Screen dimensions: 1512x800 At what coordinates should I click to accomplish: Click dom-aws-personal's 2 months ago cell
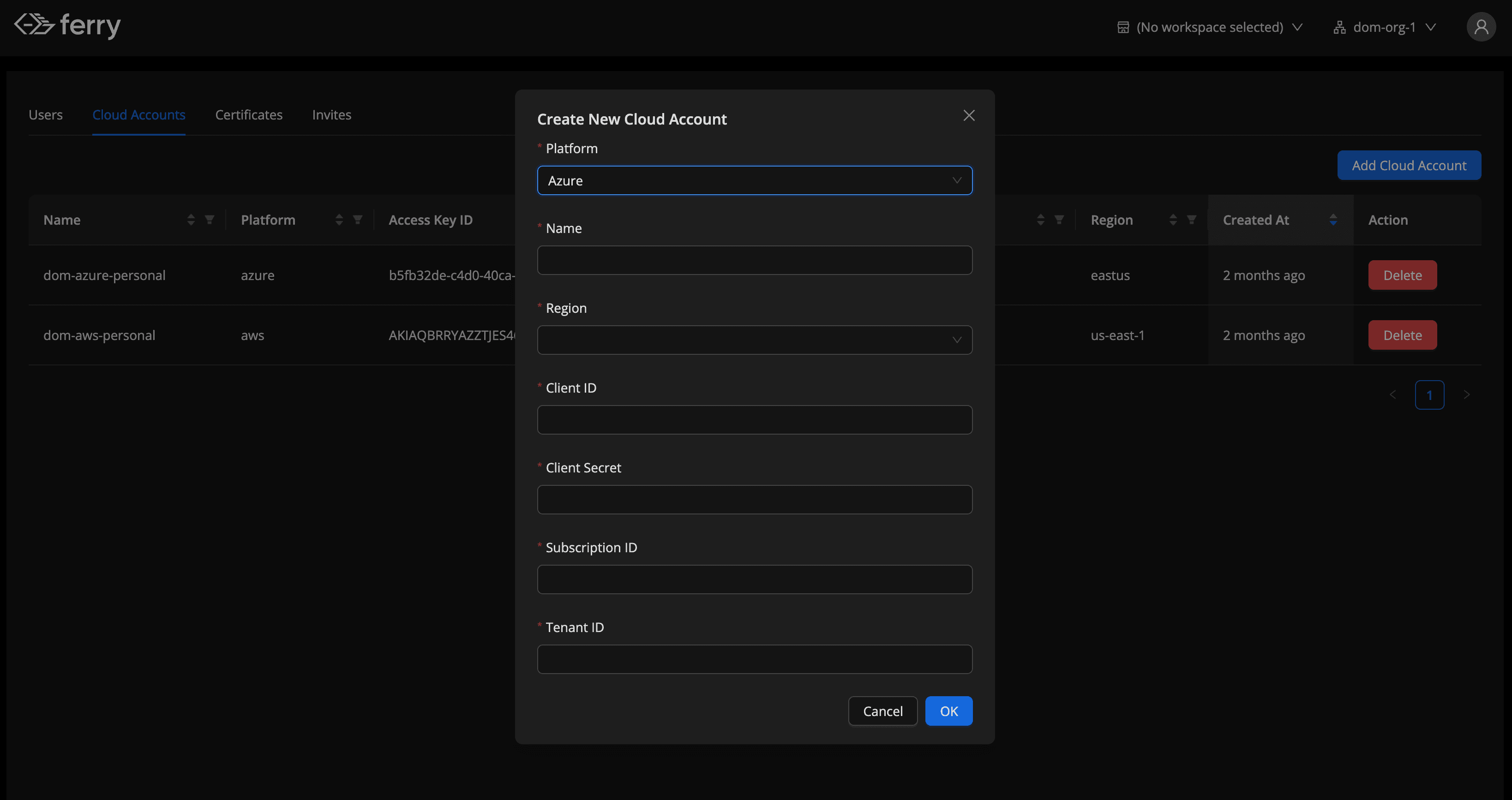[x=1264, y=335]
